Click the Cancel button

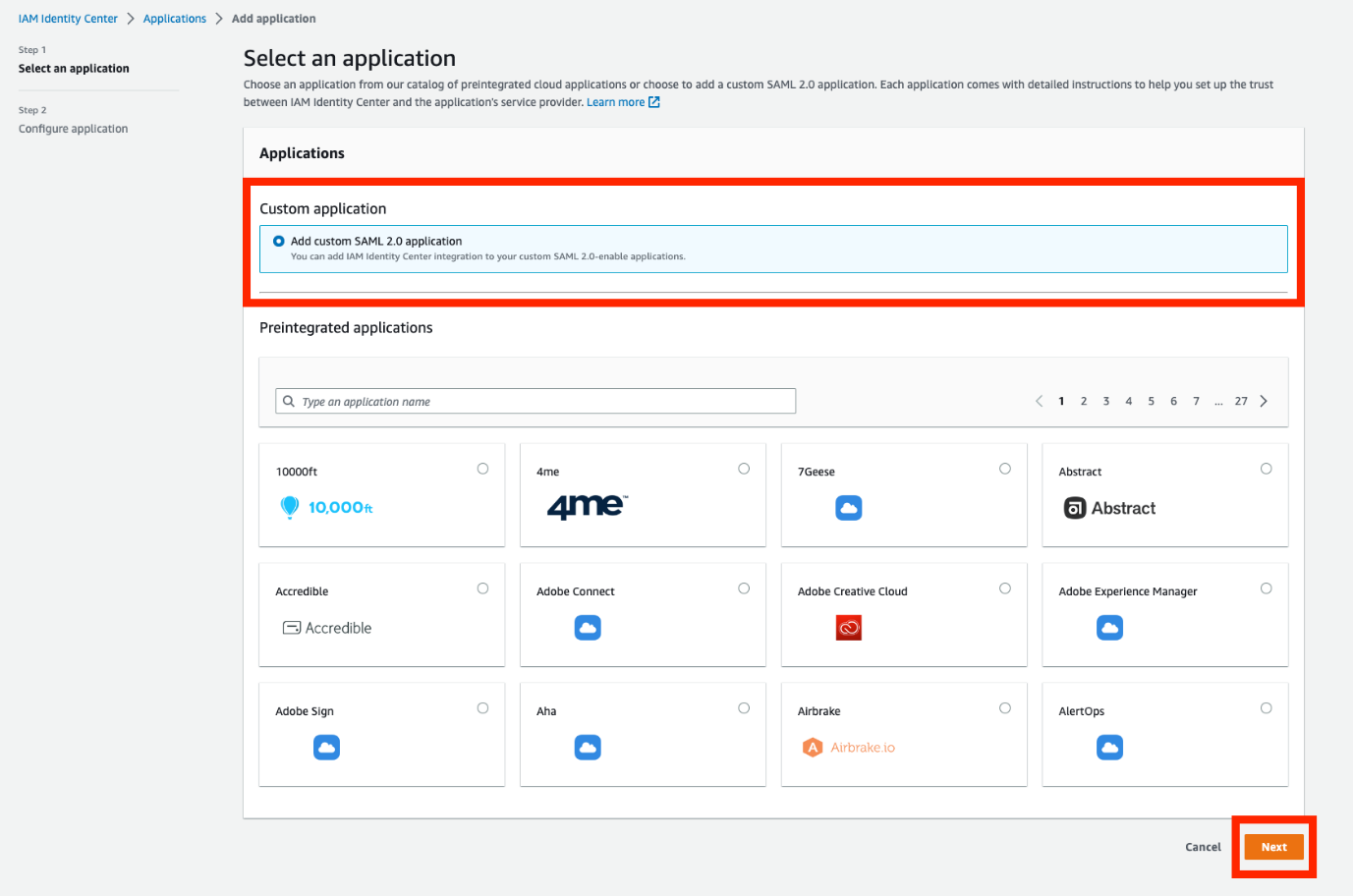pyautogui.click(x=1203, y=847)
